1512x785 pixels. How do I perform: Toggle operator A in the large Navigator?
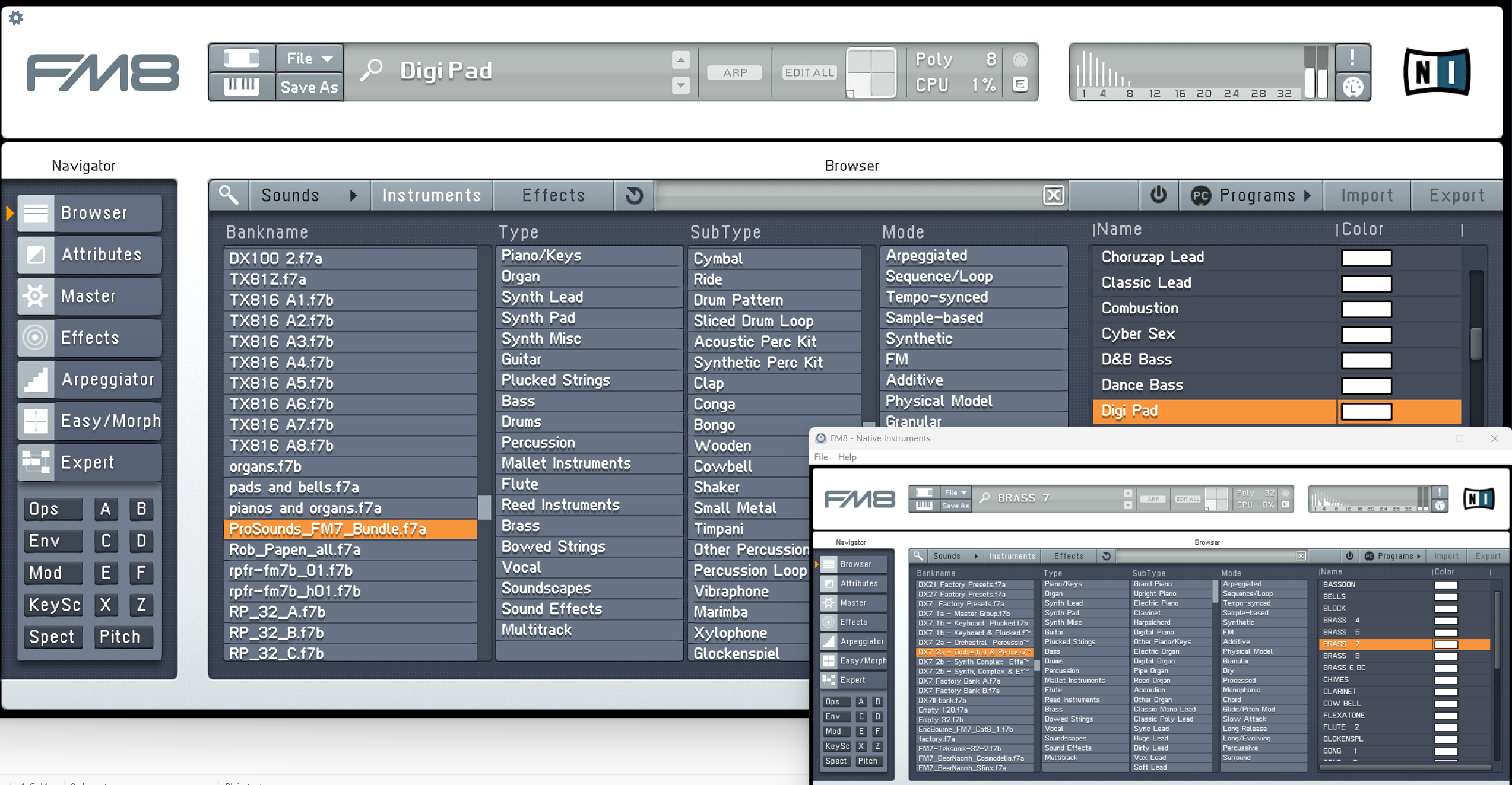coord(106,509)
